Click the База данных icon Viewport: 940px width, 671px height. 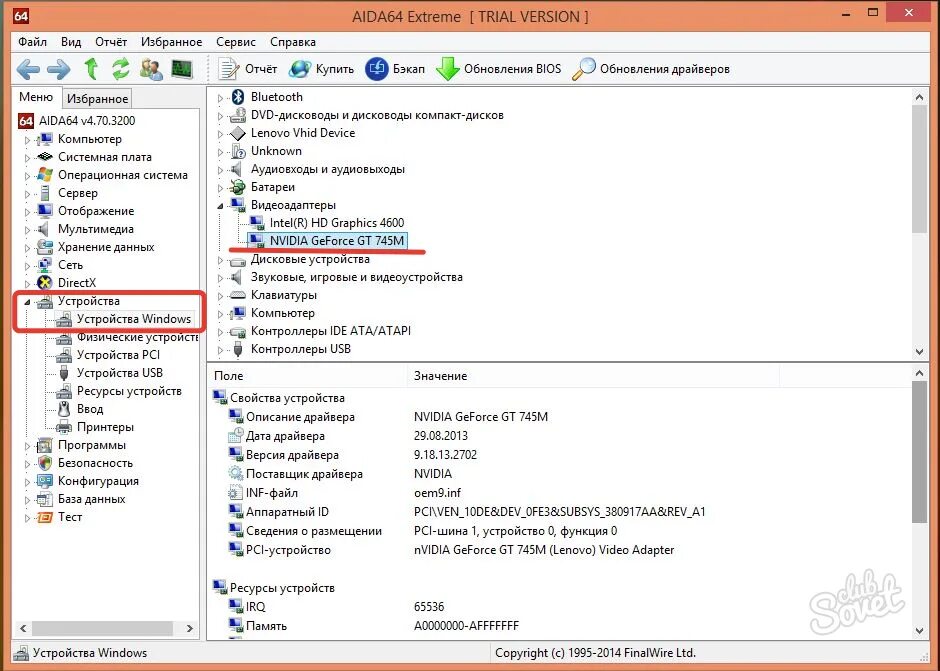[x=45, y=500]
